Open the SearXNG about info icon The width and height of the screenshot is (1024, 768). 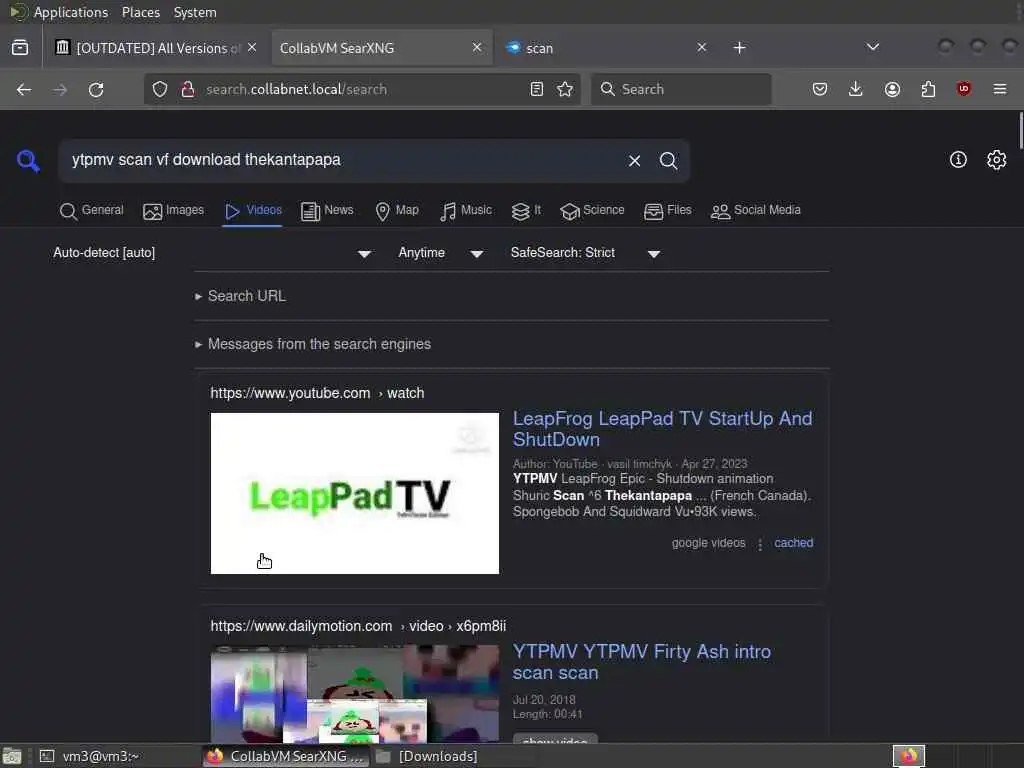[x=958, y=160]
